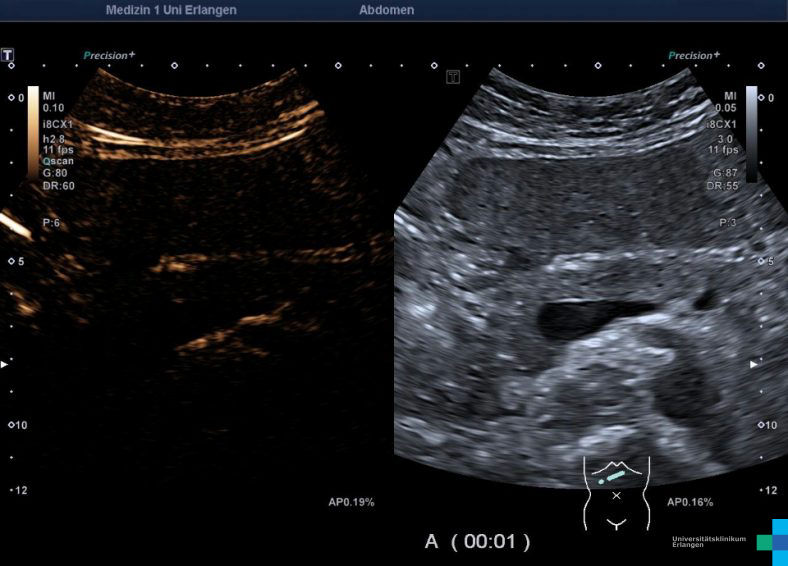The image size is (788, 566).
Task: Click the AP0.16% acoustic power readout
Action: (690, 502)
